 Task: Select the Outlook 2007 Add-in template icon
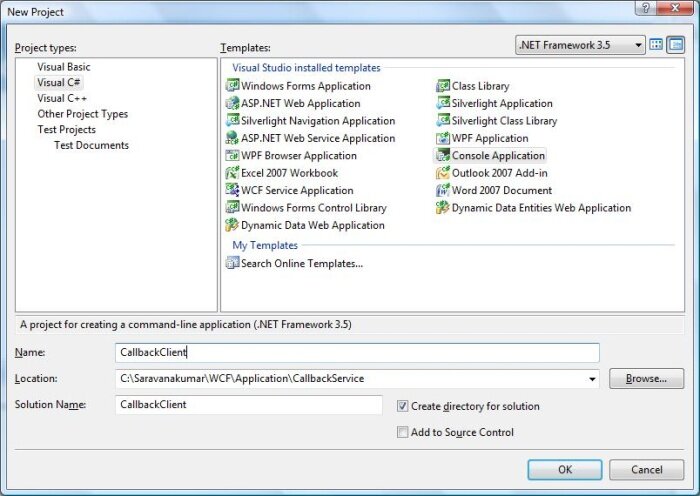pyautogui.click(x=443, y=173)
